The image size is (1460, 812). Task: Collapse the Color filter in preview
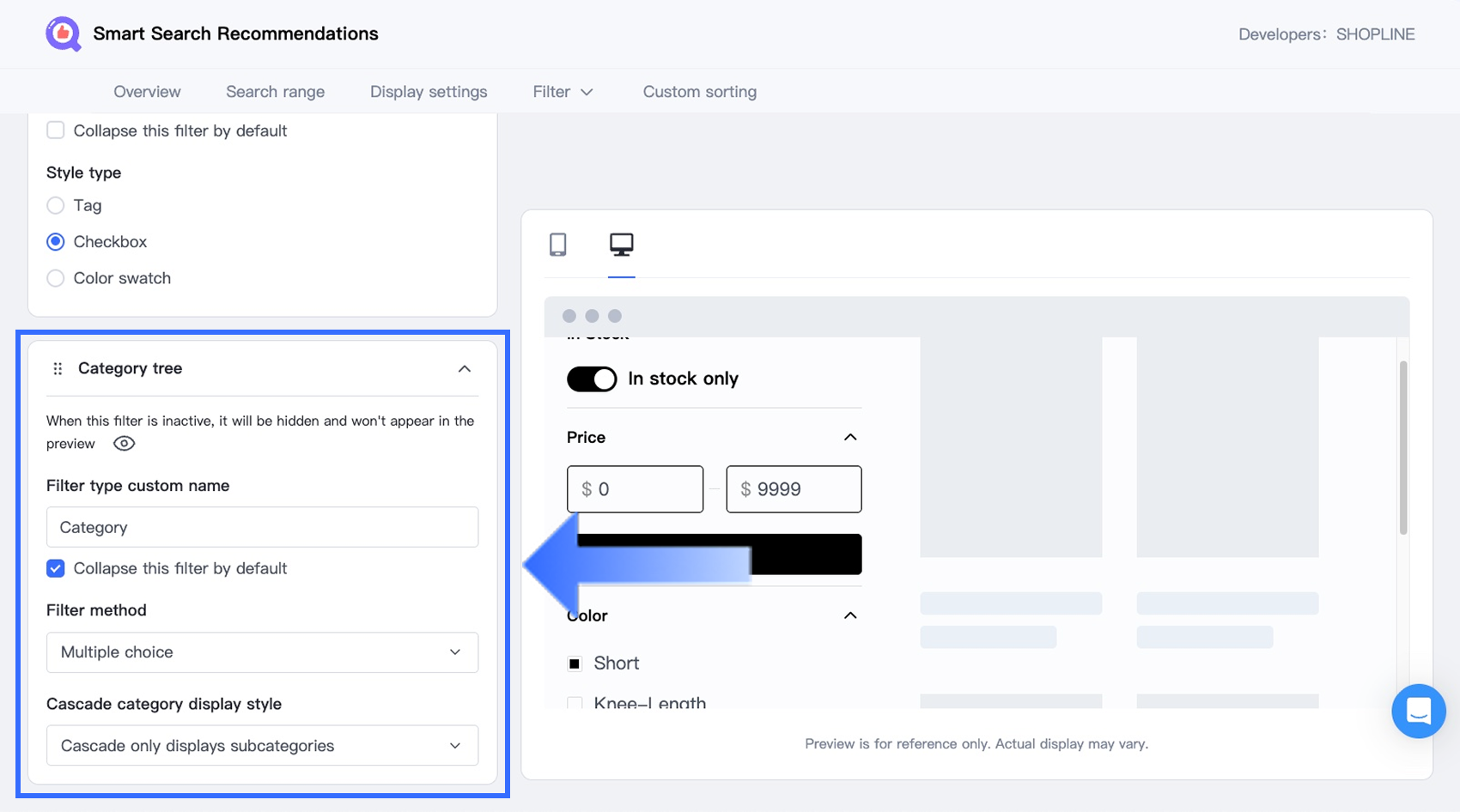pyautogui.click(x=850, y=615)
